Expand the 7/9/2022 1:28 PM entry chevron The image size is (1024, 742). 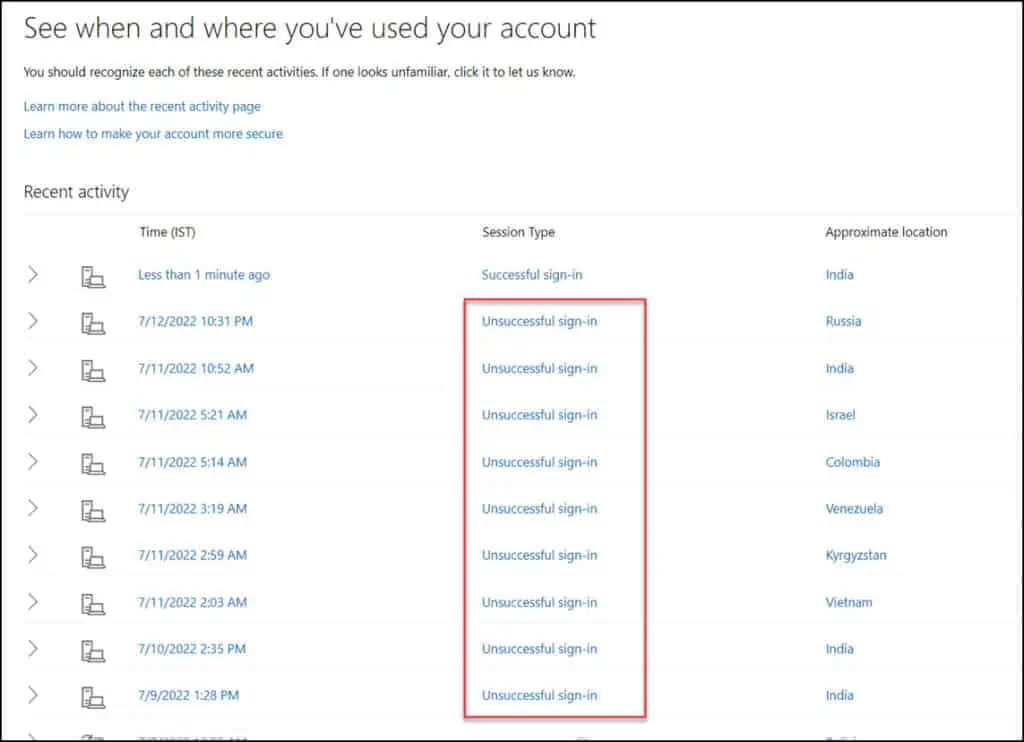33,695
